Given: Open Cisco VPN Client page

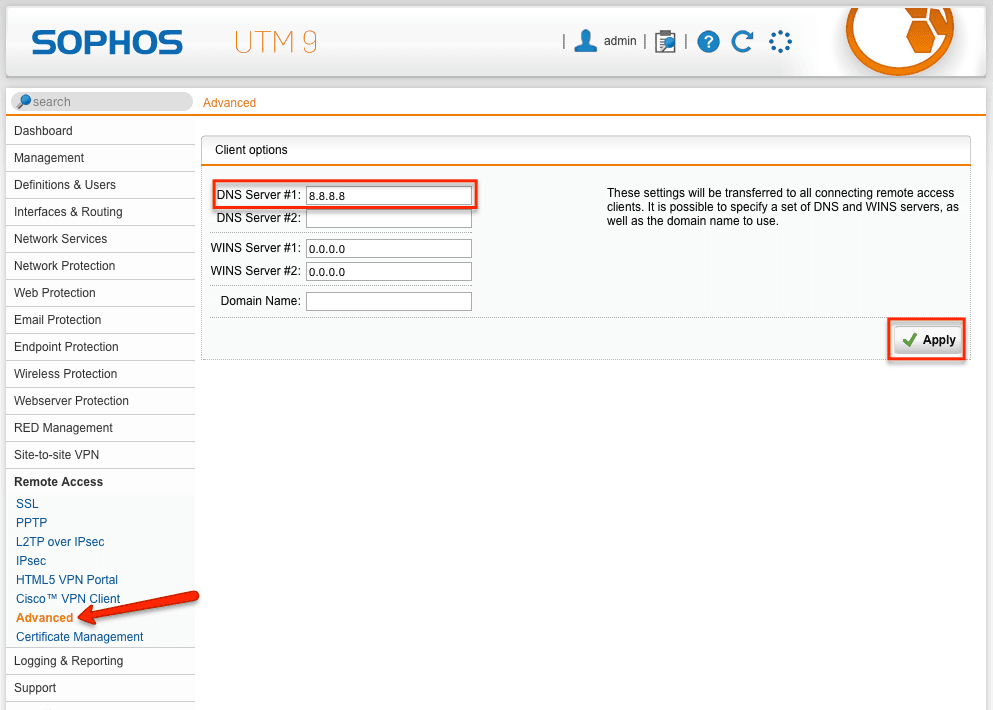Looking at the screenshot, I should pyautogui.click(x=68, y=599).
